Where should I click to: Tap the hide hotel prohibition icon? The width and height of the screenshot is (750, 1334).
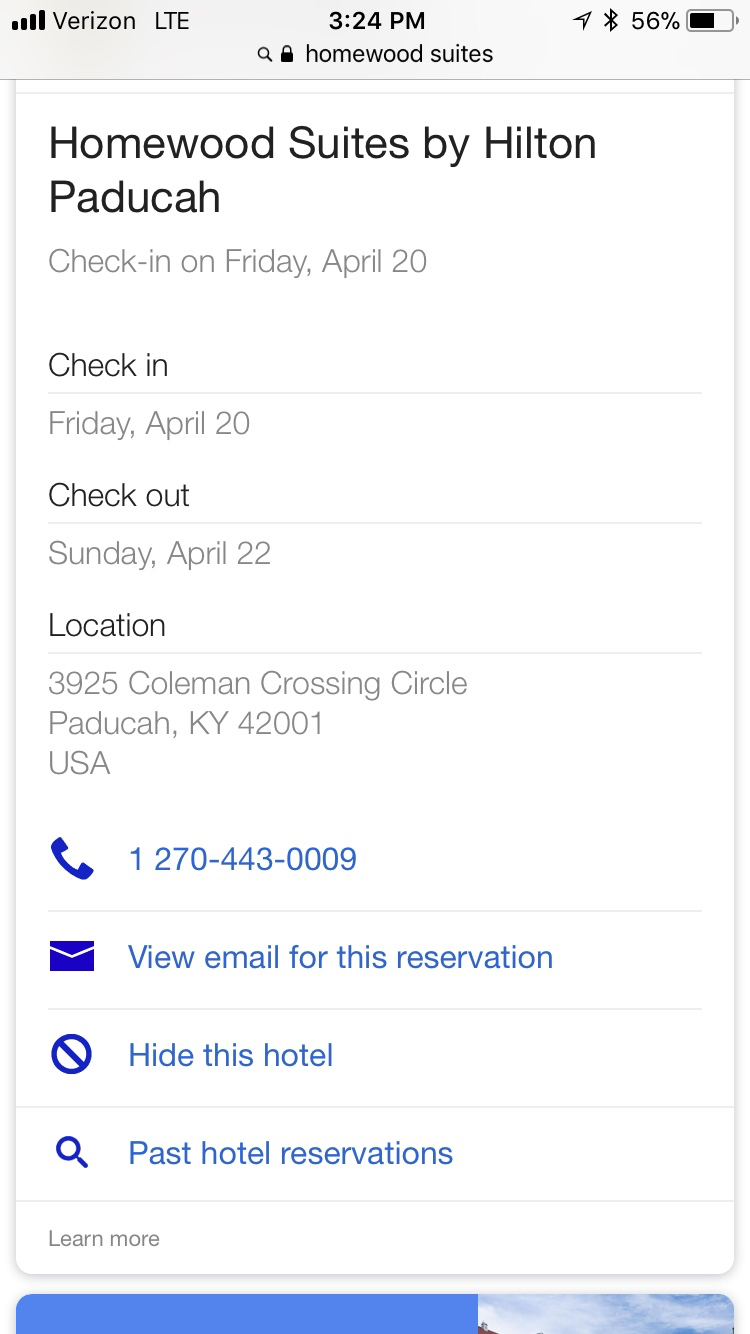pyautogui.click(x=72, y=1055)
